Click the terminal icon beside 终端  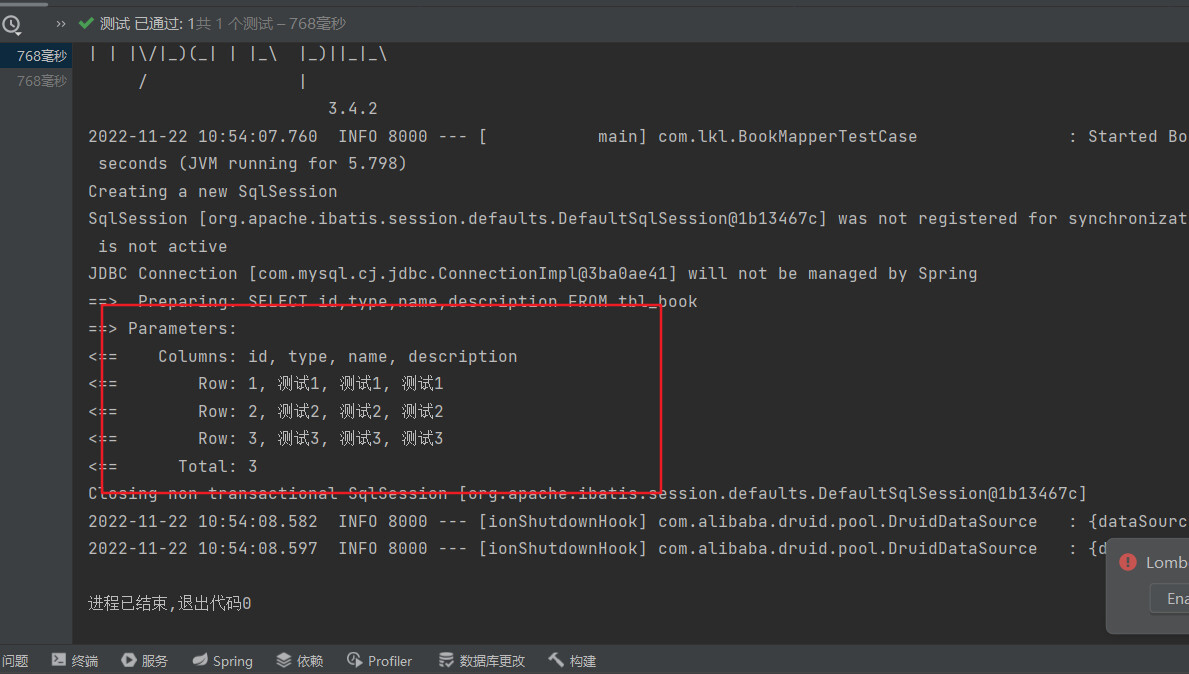(x=58, y=660)
